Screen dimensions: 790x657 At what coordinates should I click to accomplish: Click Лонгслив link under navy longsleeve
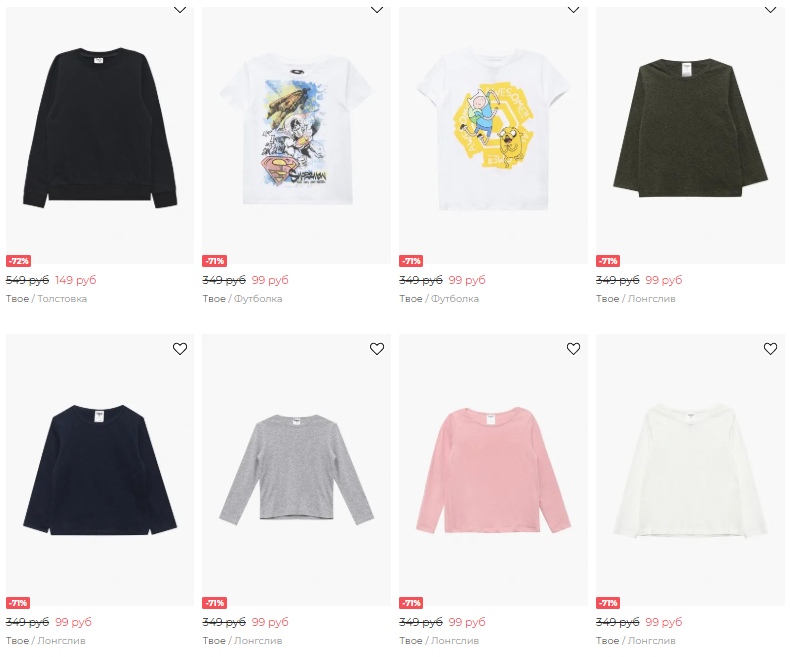click(61, 641)
